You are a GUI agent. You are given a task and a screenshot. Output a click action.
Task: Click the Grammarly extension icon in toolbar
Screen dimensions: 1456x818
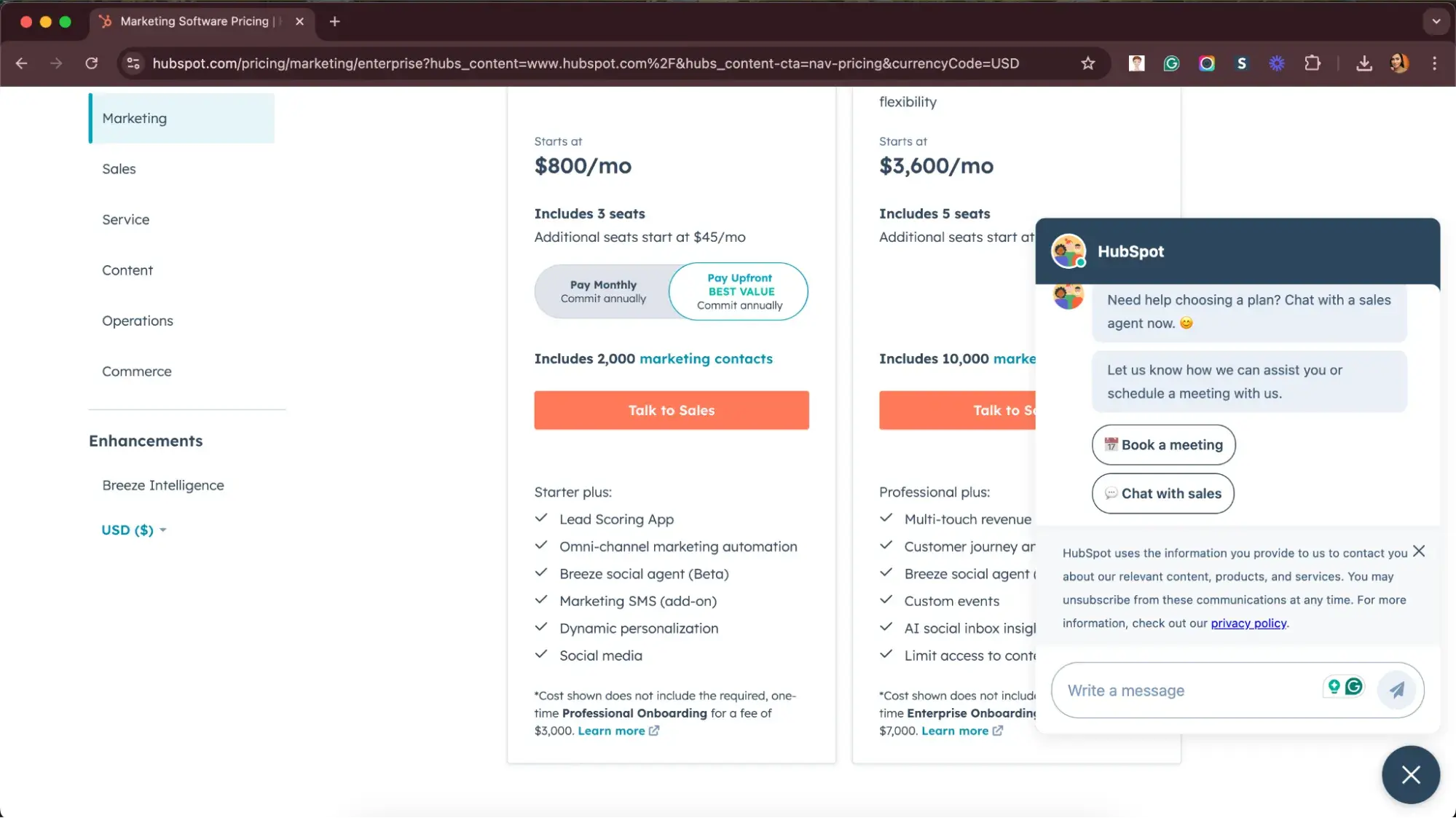(1170, 63)
